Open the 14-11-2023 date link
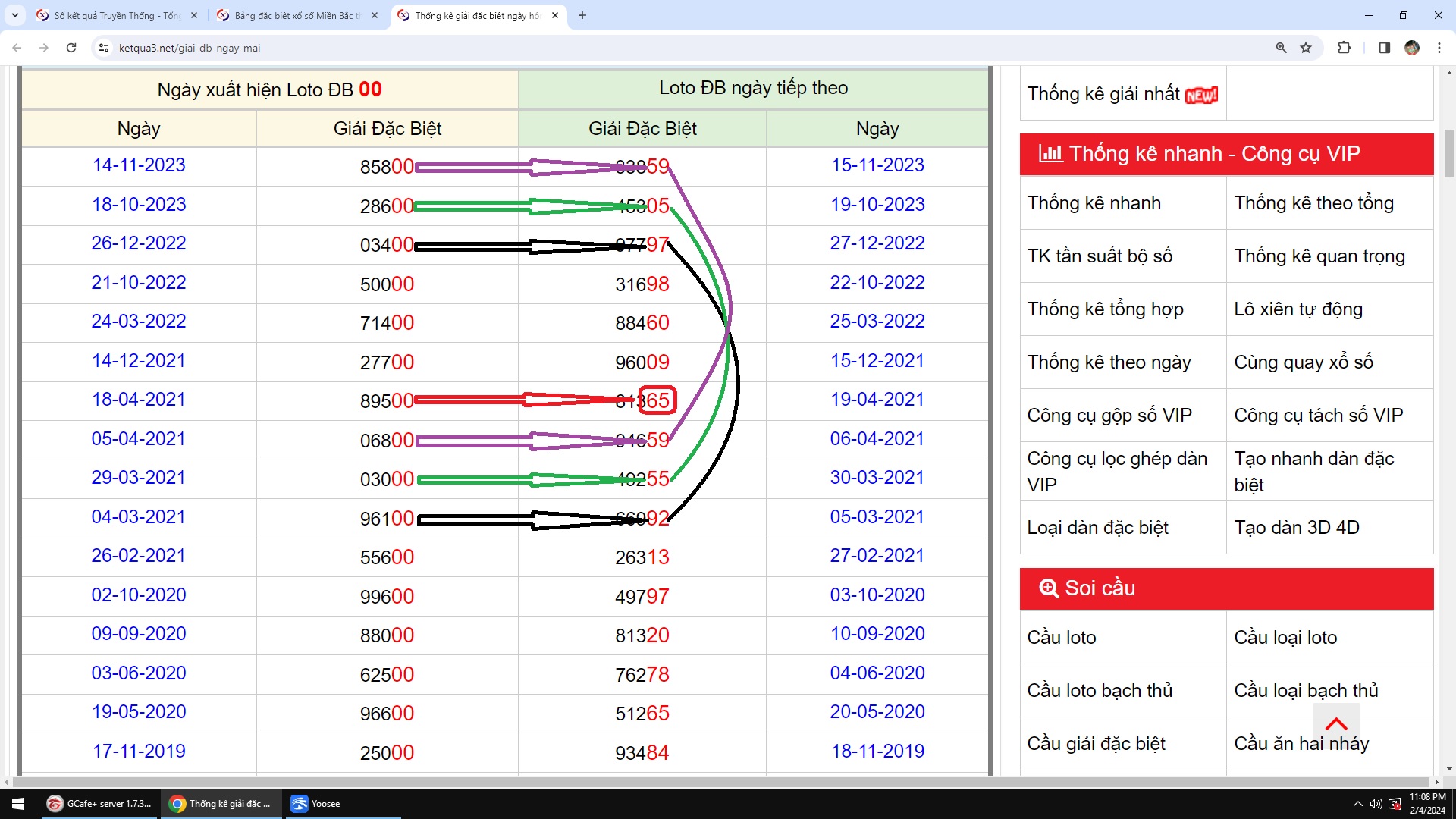The image size is (1456, 819). (x=139, y=165)
